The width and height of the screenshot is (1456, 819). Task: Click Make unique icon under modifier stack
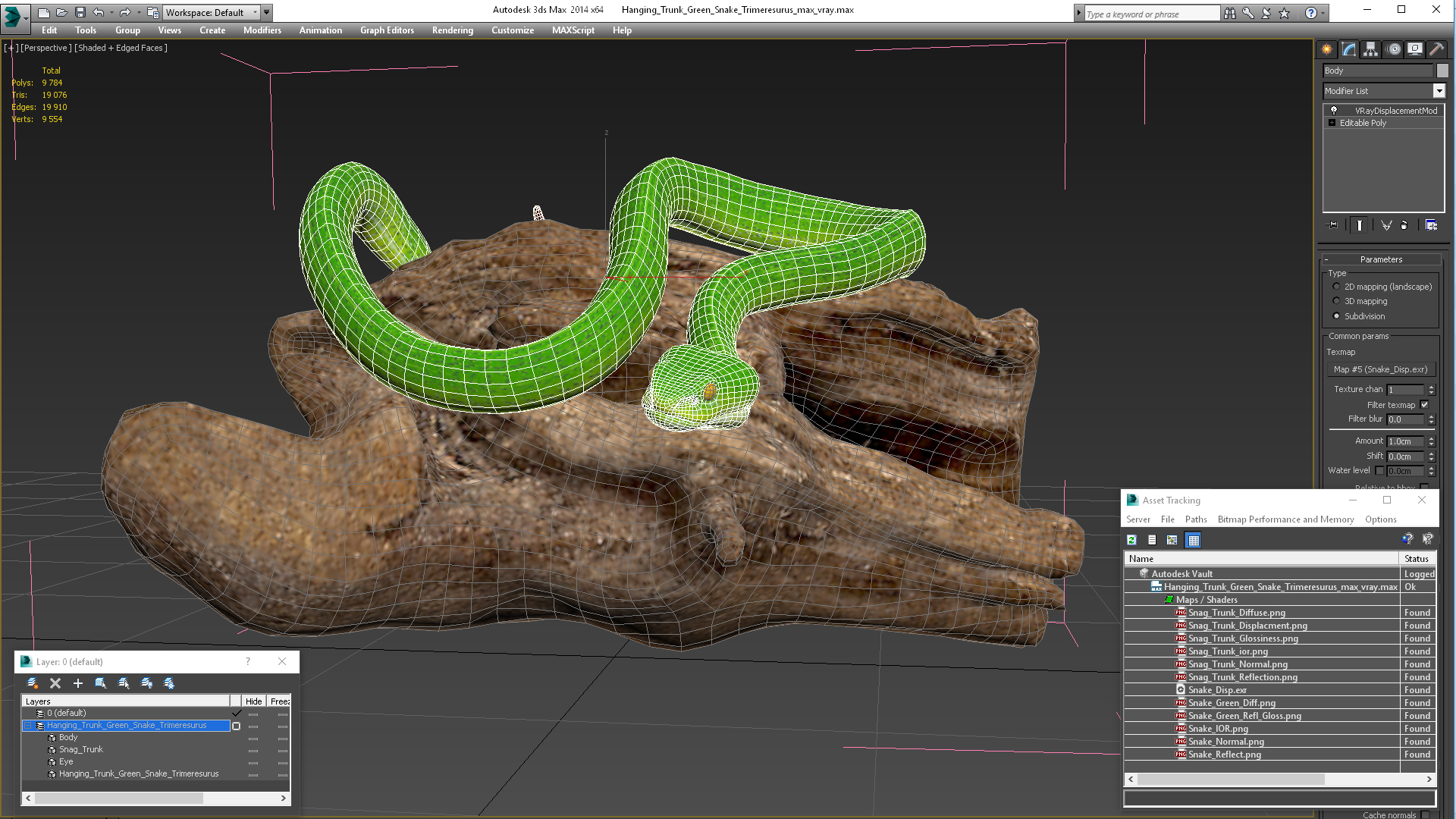(1386, 225)
